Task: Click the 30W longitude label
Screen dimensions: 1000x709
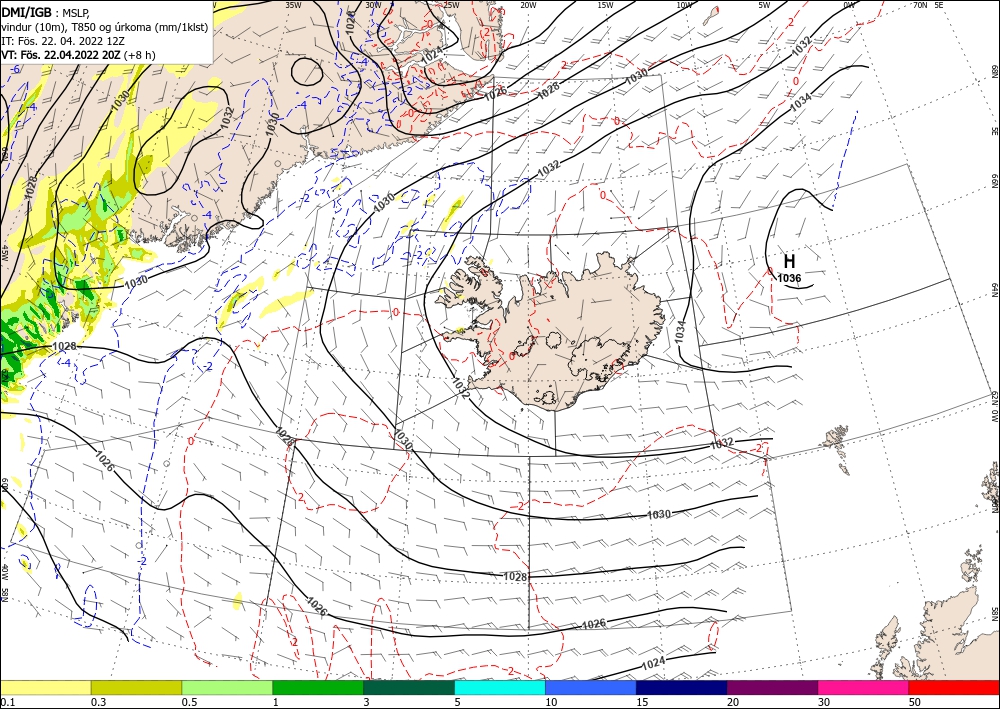Action: tap(373, 5)
